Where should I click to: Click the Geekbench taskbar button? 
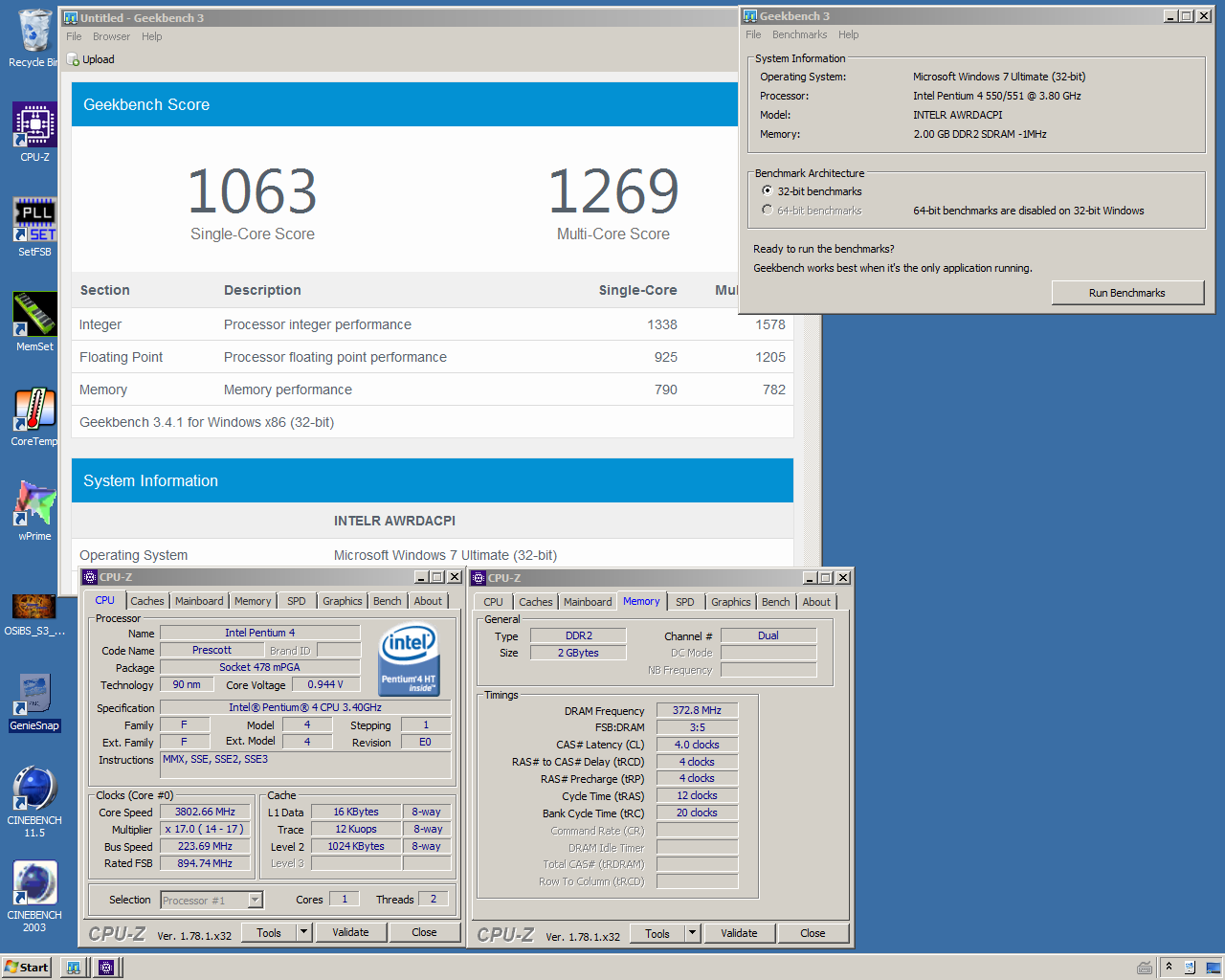click(x=73, y=968)
